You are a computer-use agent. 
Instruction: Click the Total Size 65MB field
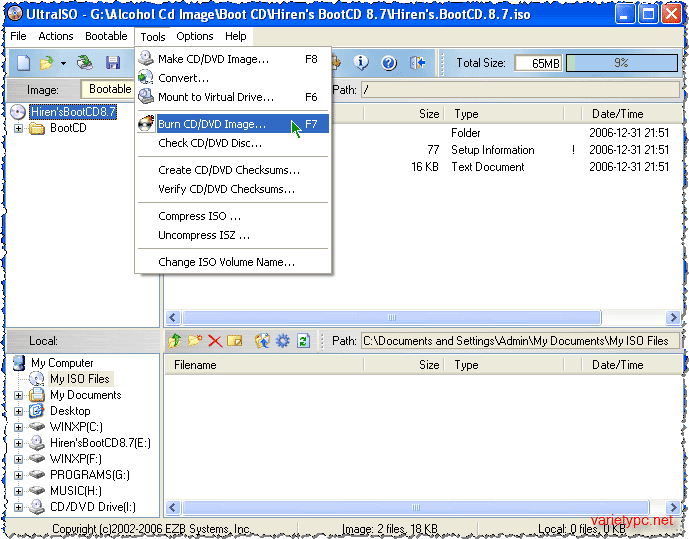pos(538,63)
